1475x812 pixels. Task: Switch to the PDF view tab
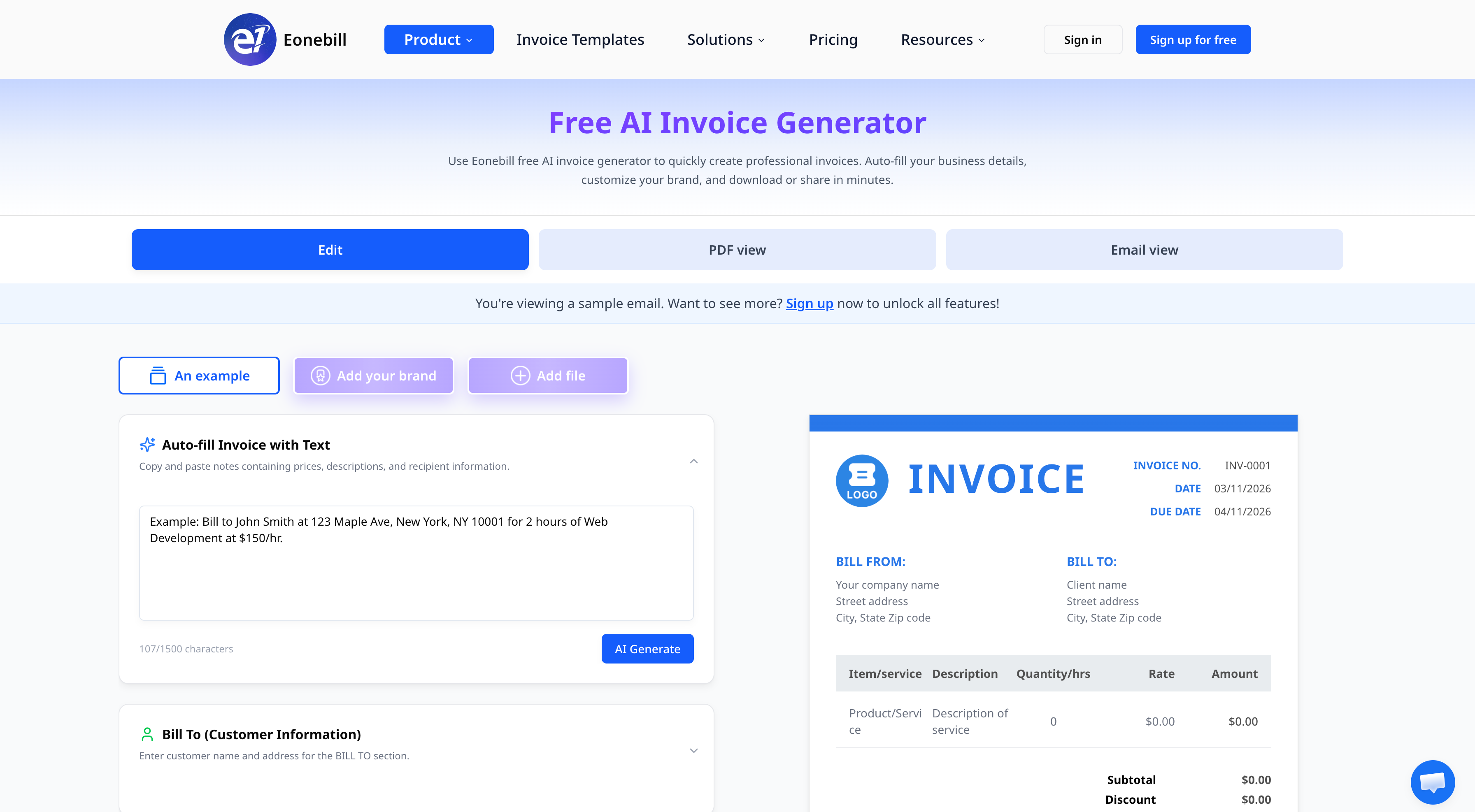(737, 250)
